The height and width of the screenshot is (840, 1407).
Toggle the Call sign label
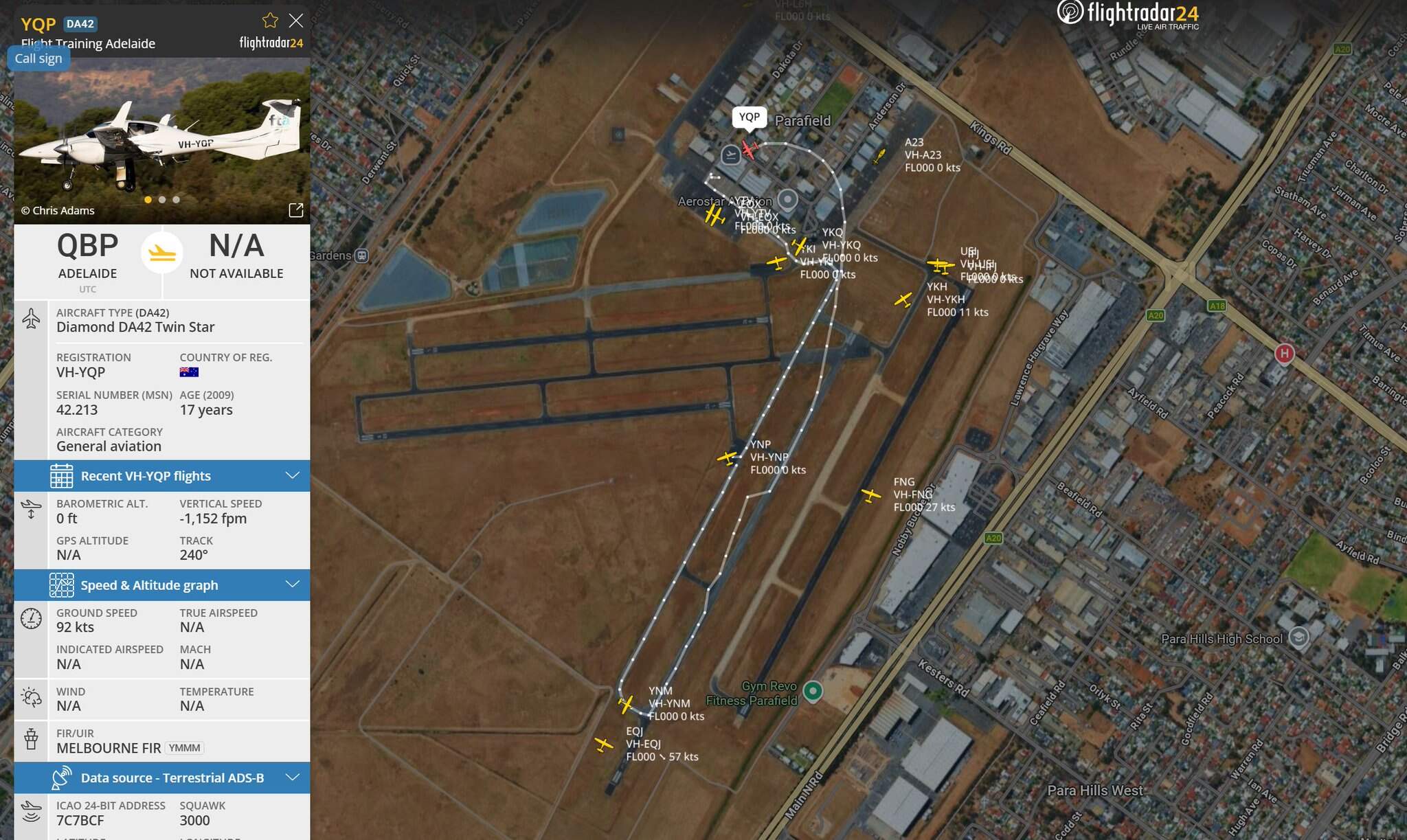pyautogui.click(x=38, y=58)
